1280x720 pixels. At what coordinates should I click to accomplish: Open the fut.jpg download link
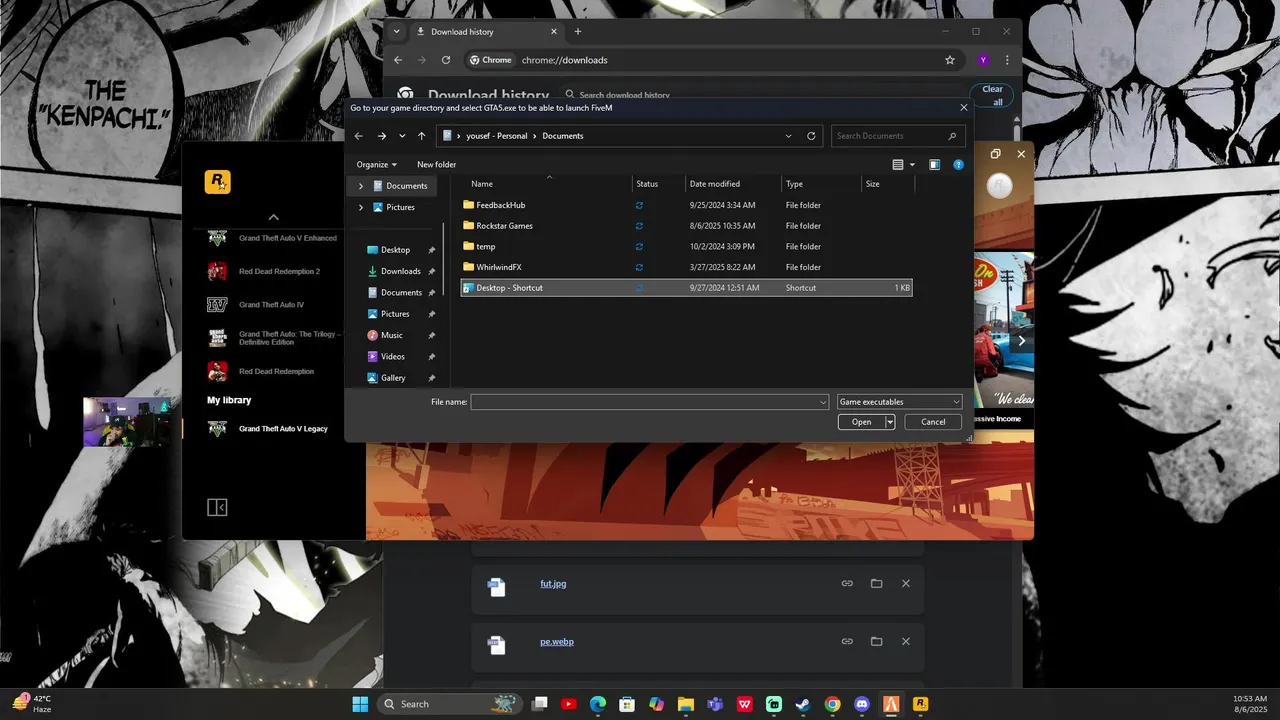pyautogui.click(x=553, y=584)
